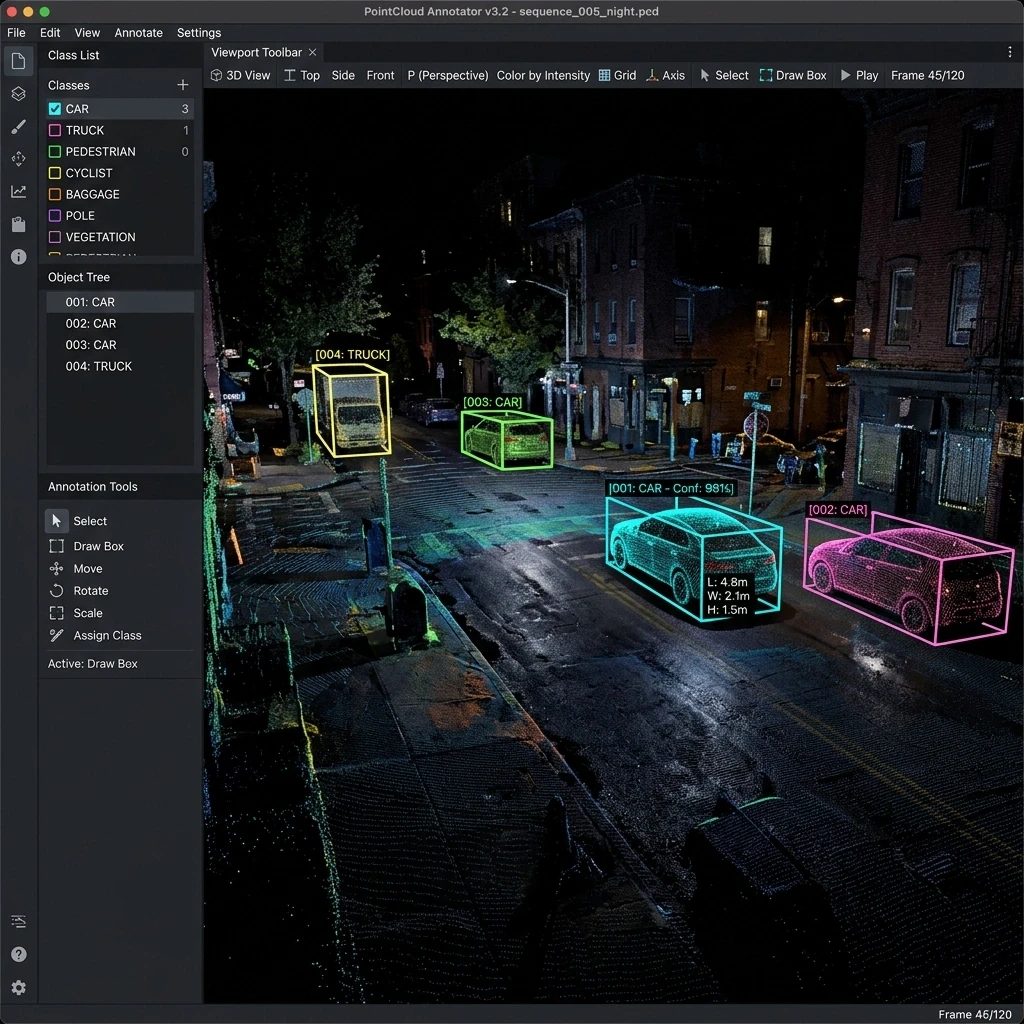The height and width of the screenshot is (1024, 1024).
Task: Open the clipboard sidebar icon
Action: (x=18, y=224)
